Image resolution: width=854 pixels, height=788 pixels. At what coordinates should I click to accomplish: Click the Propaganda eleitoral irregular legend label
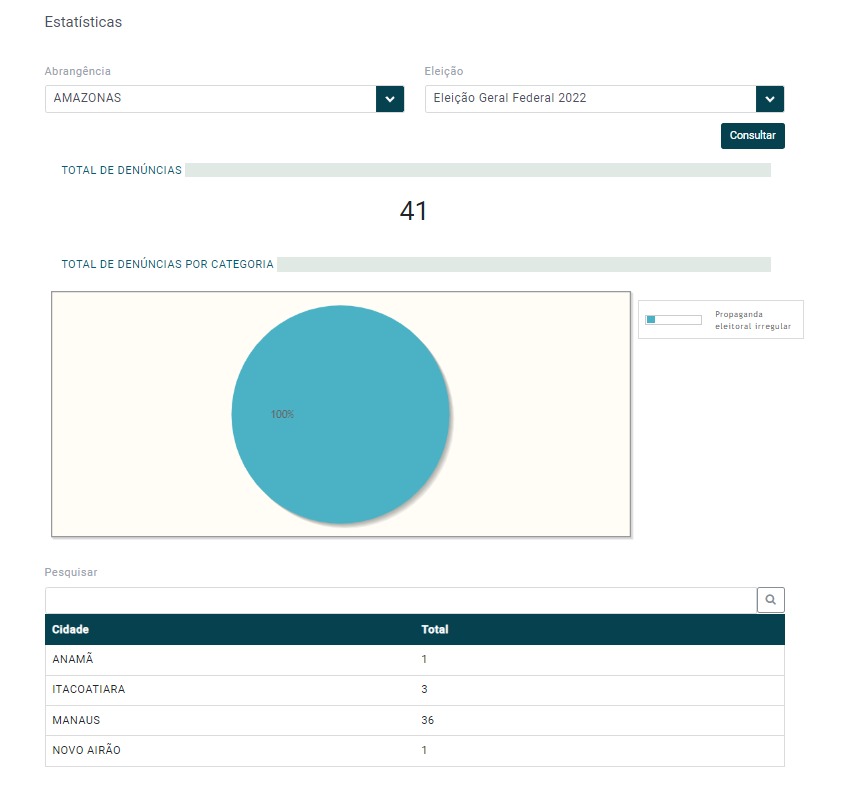point(753,320)
